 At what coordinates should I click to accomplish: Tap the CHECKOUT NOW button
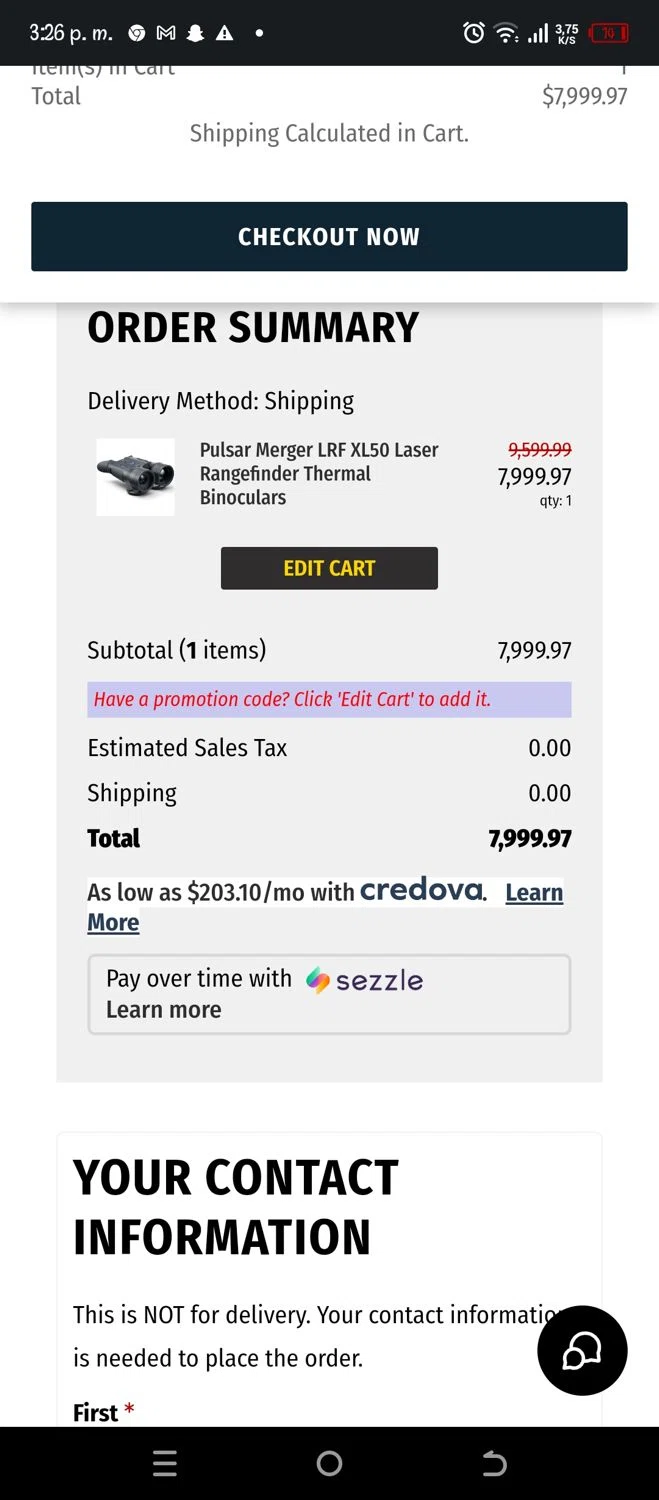tap(329, 237)
